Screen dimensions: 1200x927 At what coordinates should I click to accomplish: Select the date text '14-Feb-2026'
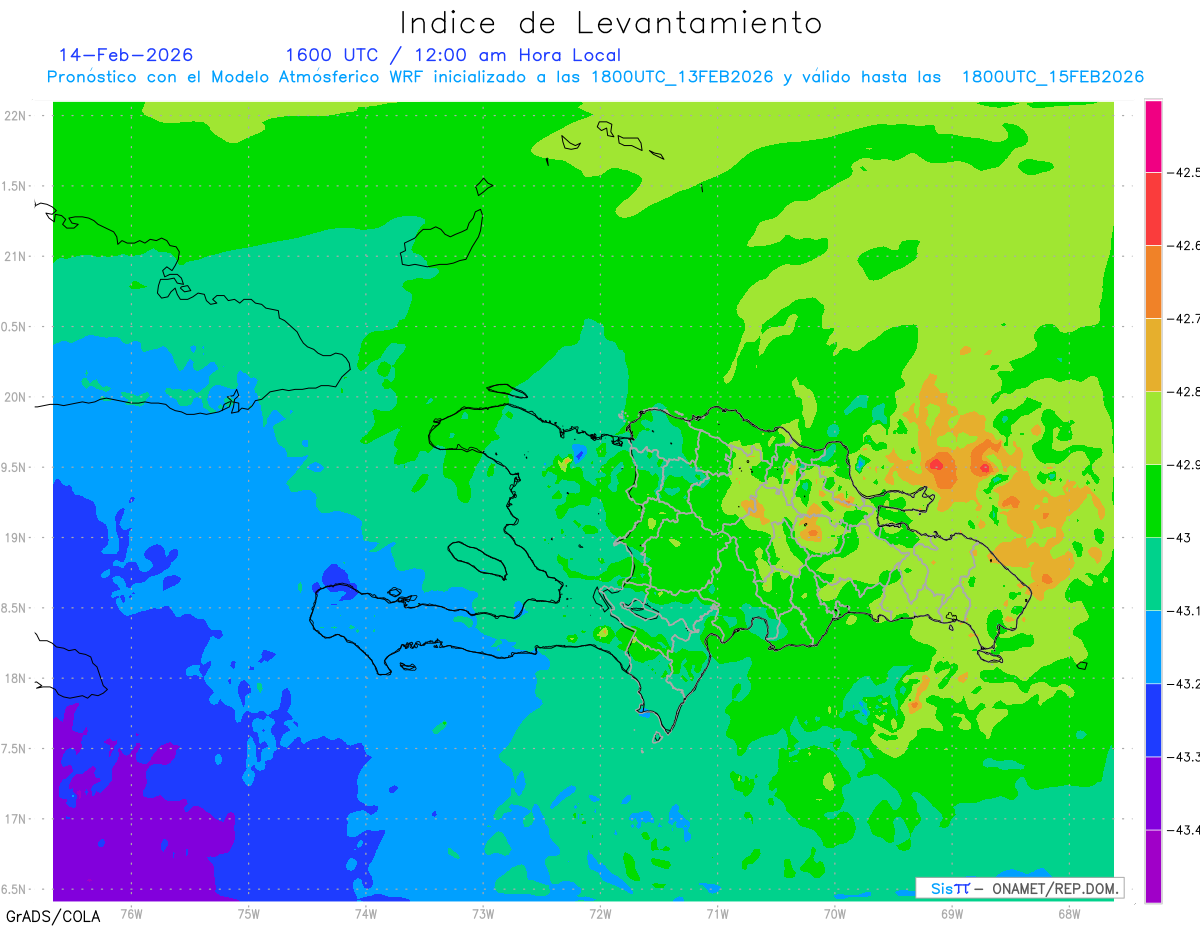[126, 55]
